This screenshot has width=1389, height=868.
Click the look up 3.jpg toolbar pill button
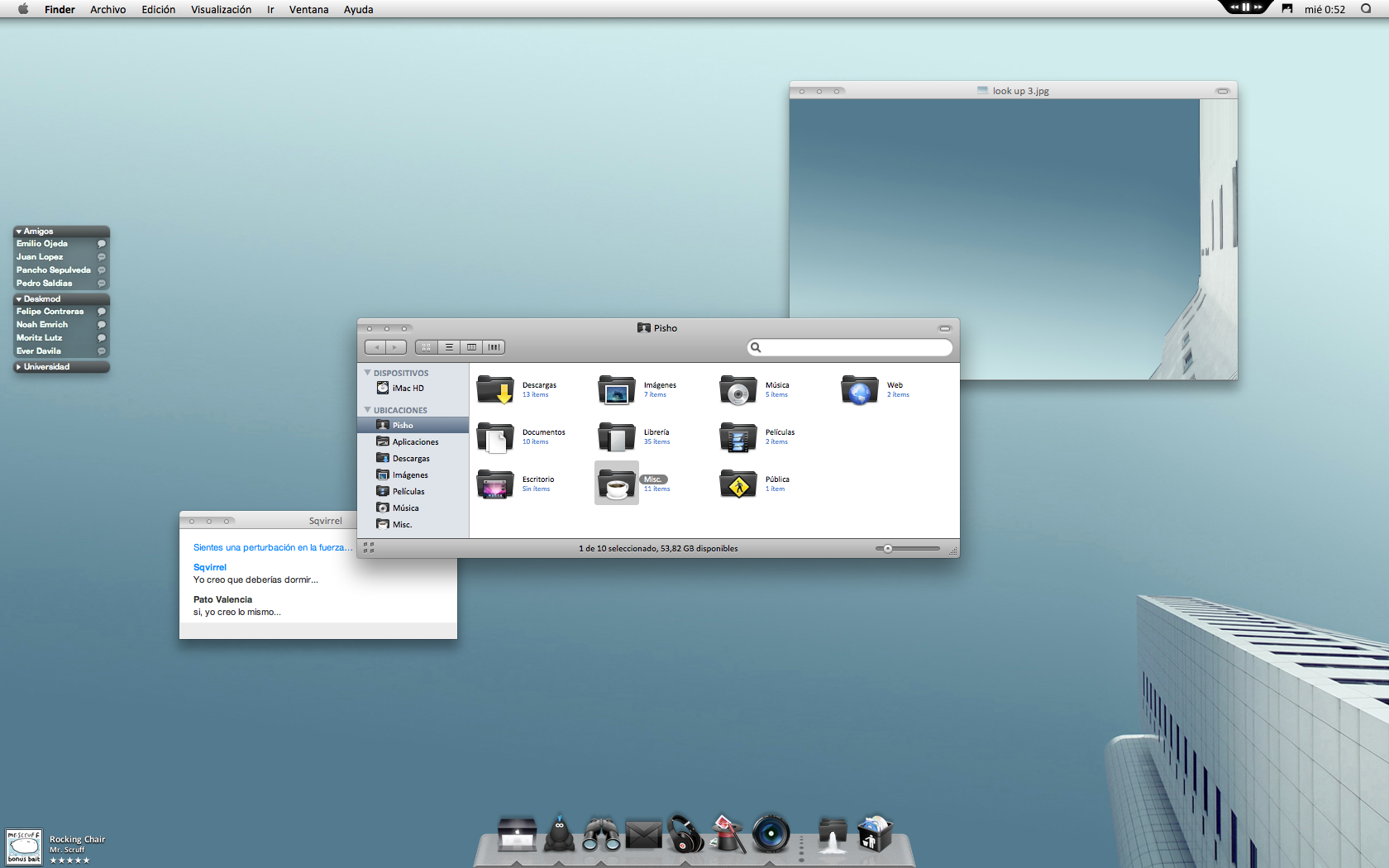(x=1222, y=91)
